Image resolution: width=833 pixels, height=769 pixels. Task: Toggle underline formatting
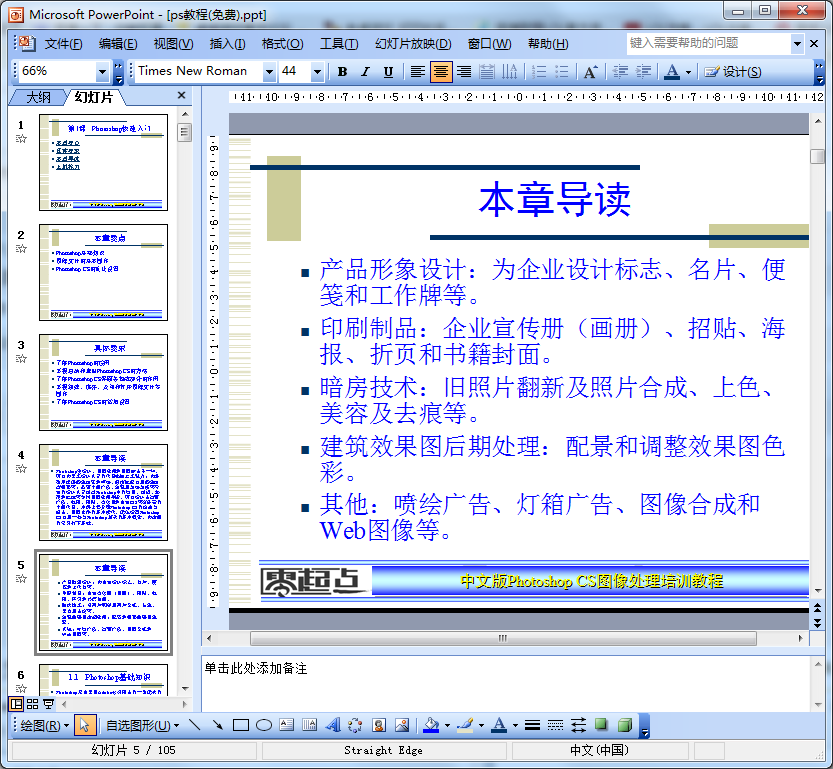click(x=388, y=71)
